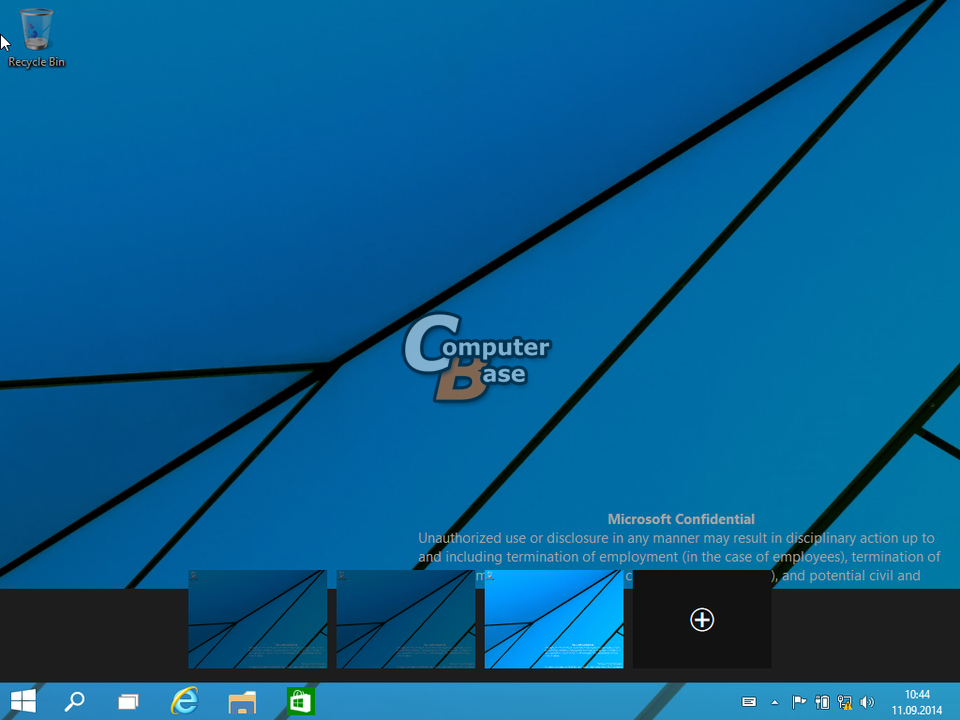This screenshot has height=720, width=960.
Task: Open File Explorer from the taskbar
Action: (x=242, y=701)
